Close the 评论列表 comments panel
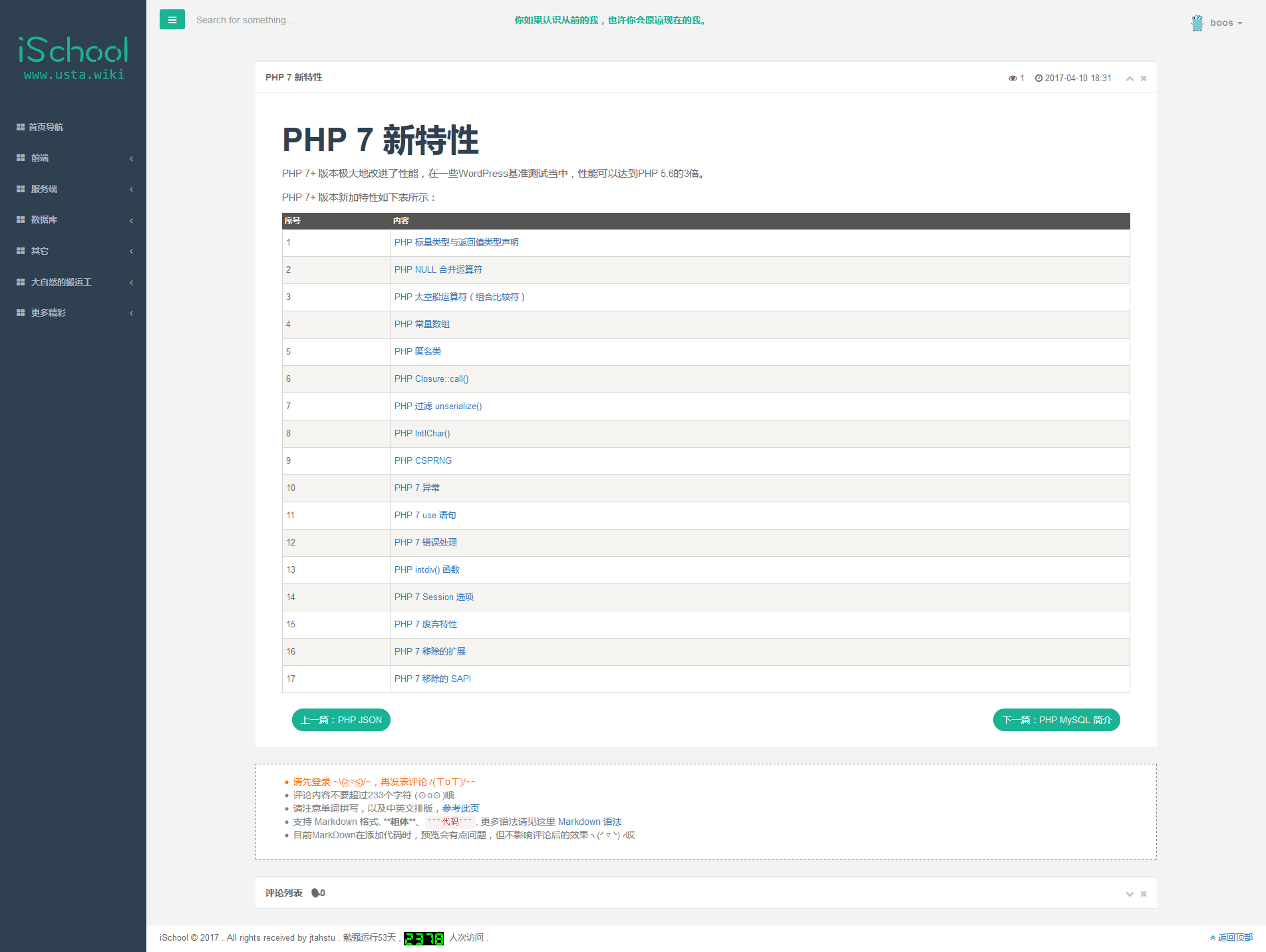The height and width of the screenshot is (952, 1266). 1144,894
